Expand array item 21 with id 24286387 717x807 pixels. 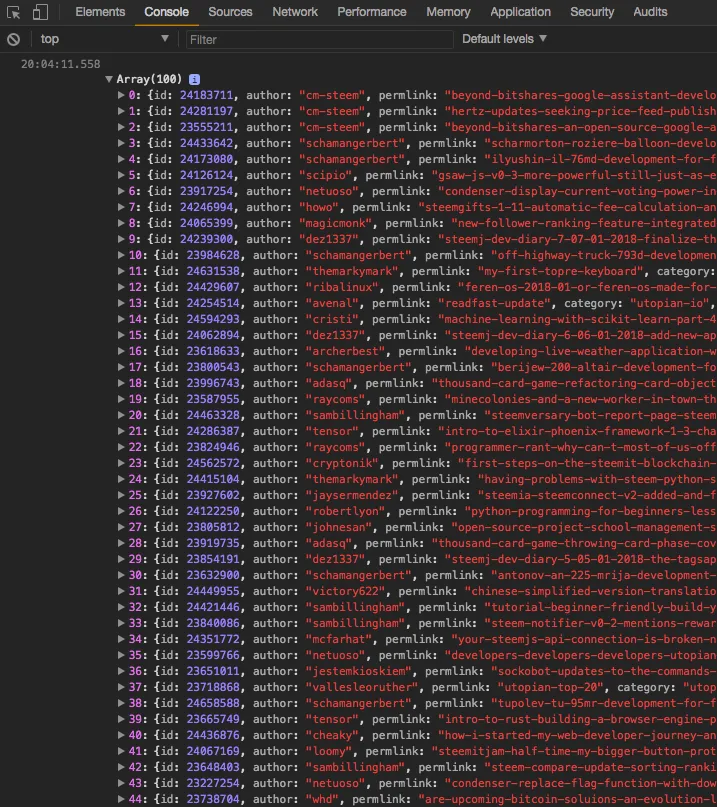121,431
